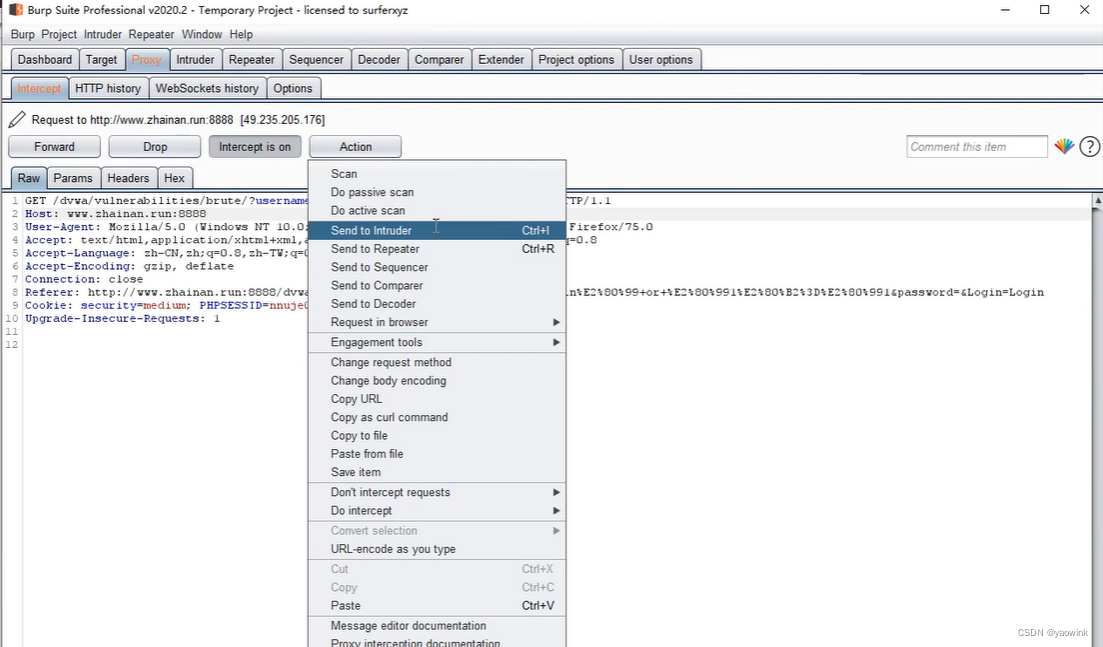Switch to the Target tab
This screenshot has height=647, width=1103.
pos(101,60)
